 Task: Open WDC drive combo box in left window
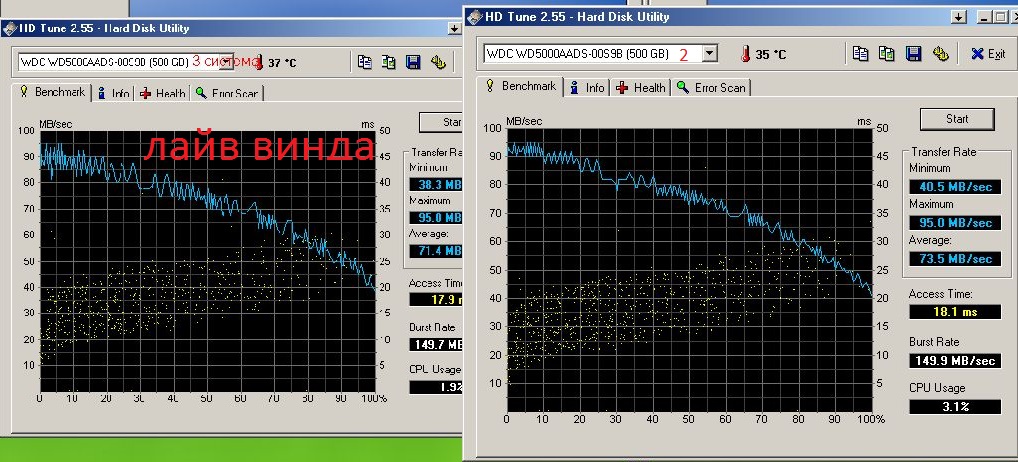click(126, 62)
